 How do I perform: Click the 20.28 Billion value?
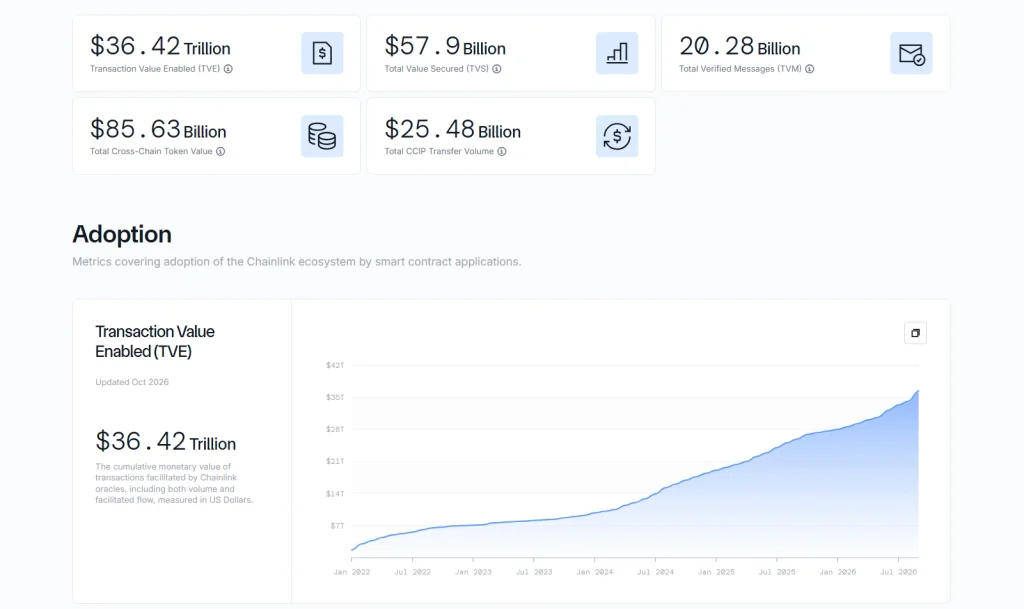(739, 46)
